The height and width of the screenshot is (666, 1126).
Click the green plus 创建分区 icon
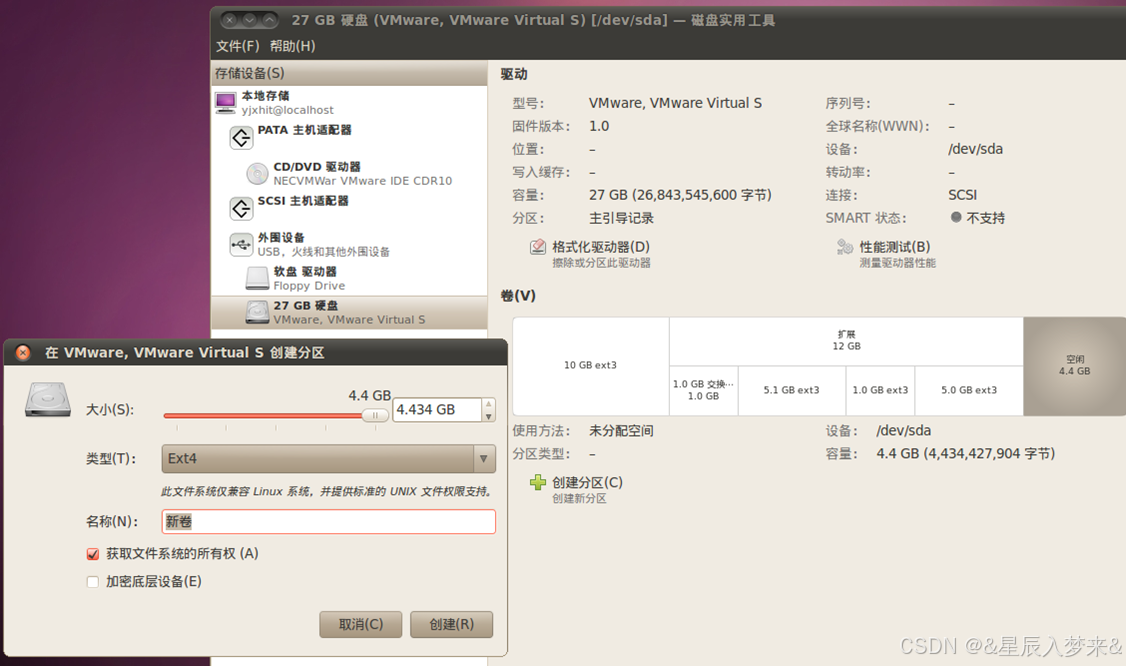coord(538,482)
